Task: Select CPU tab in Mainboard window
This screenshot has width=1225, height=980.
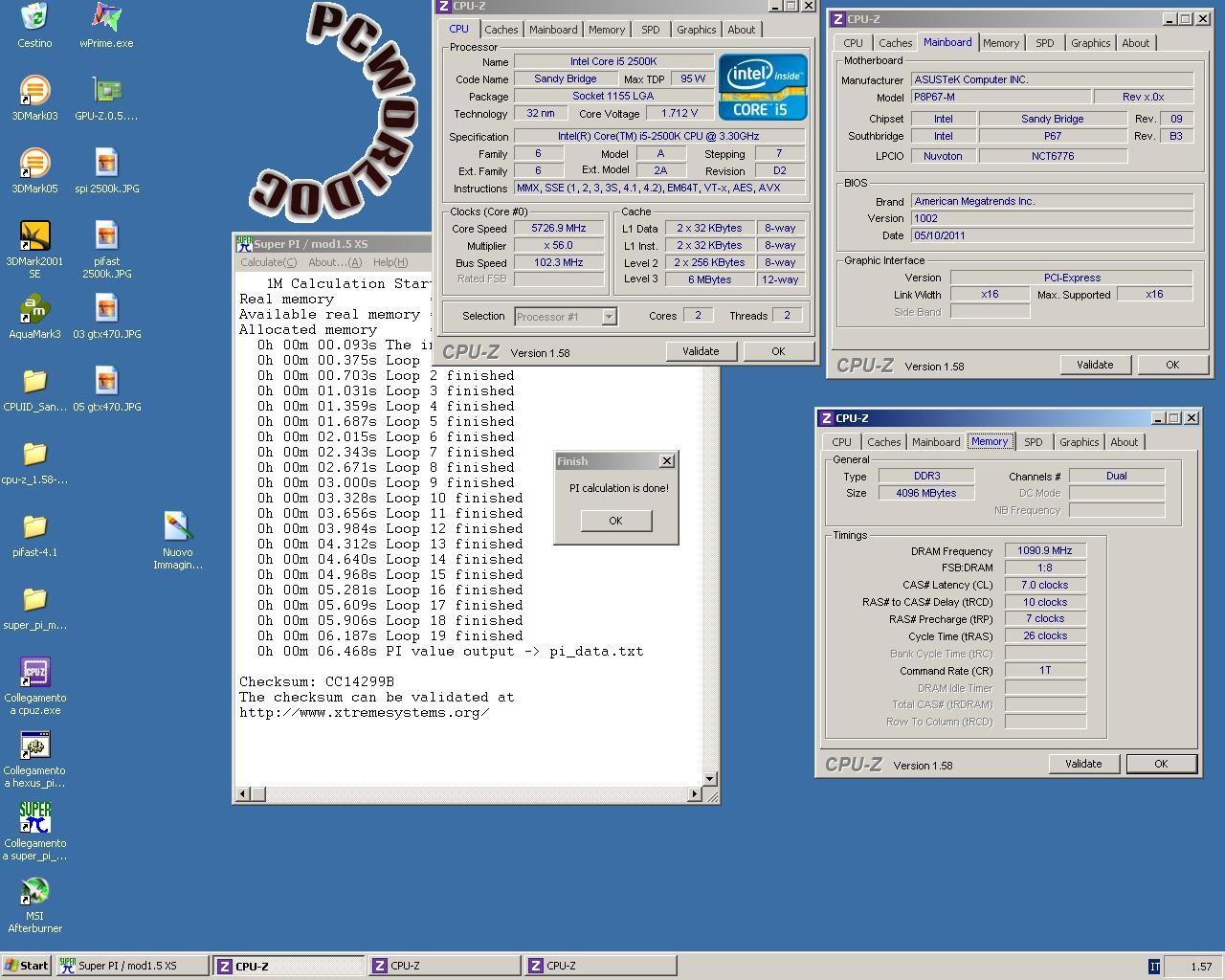Action: click(x=853, y=43)
